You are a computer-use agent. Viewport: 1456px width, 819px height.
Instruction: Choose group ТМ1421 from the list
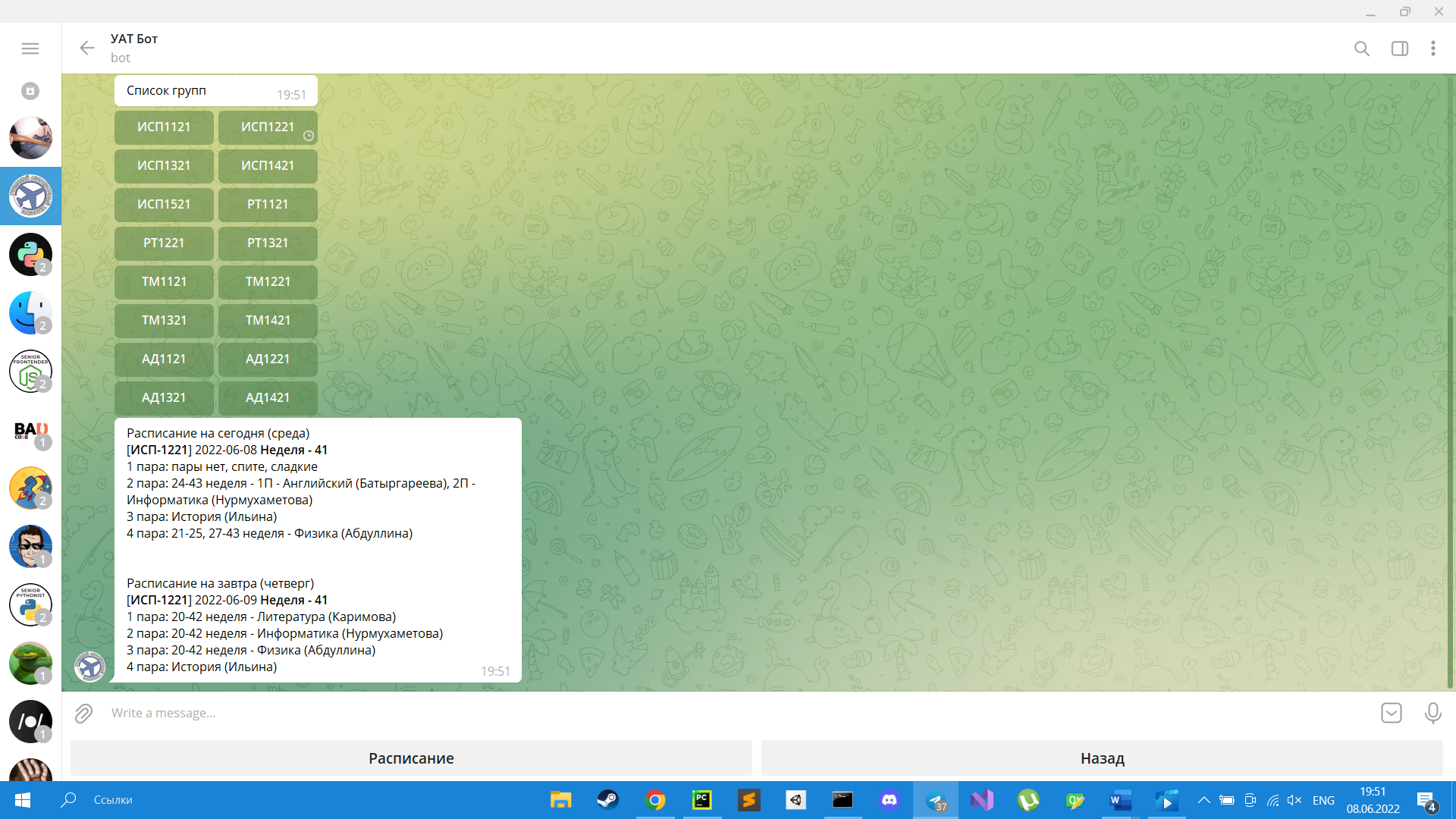[x=268, y=321]
